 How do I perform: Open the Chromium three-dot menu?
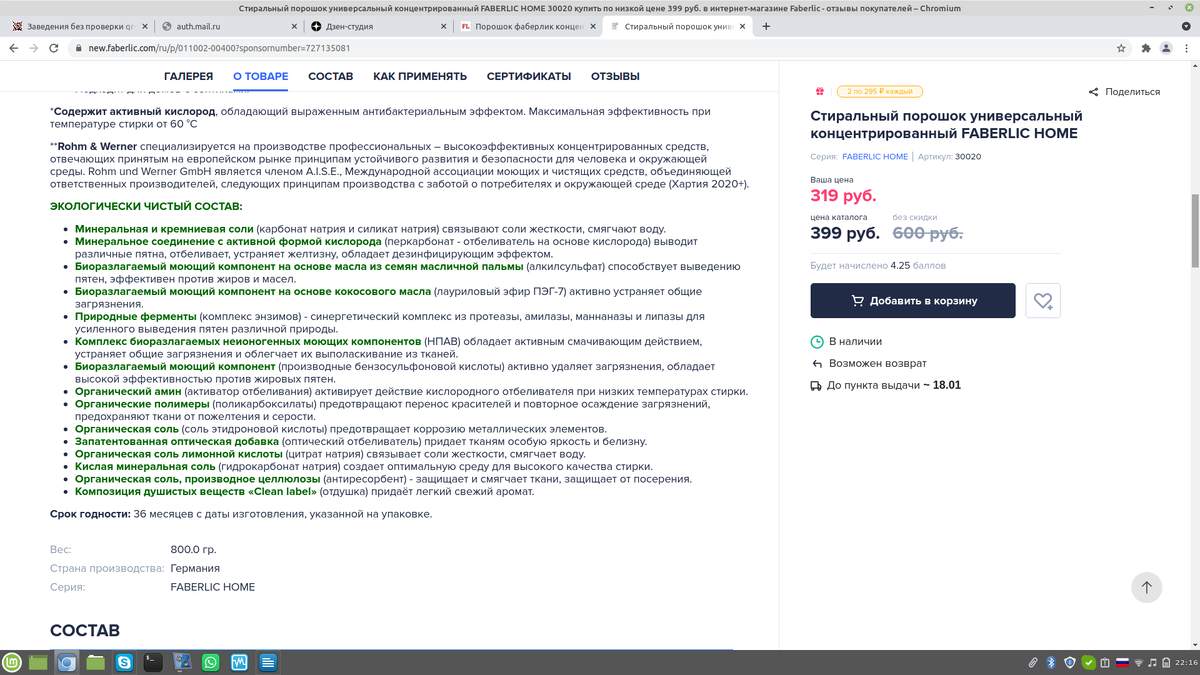1187,47
